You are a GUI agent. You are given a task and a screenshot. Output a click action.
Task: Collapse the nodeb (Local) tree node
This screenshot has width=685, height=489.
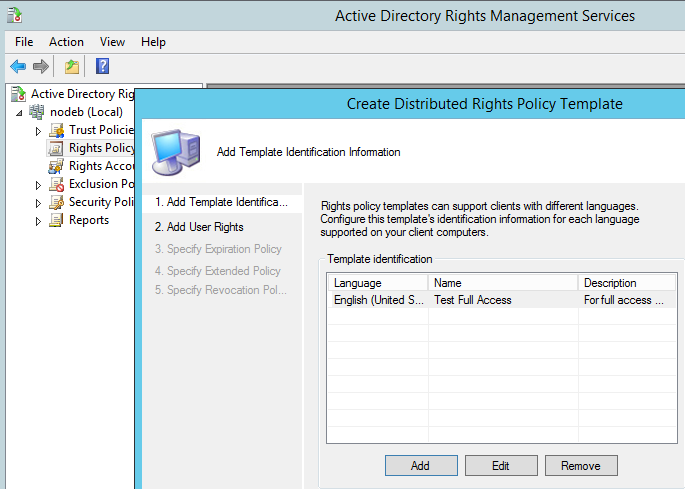click(x=19, y=113)
